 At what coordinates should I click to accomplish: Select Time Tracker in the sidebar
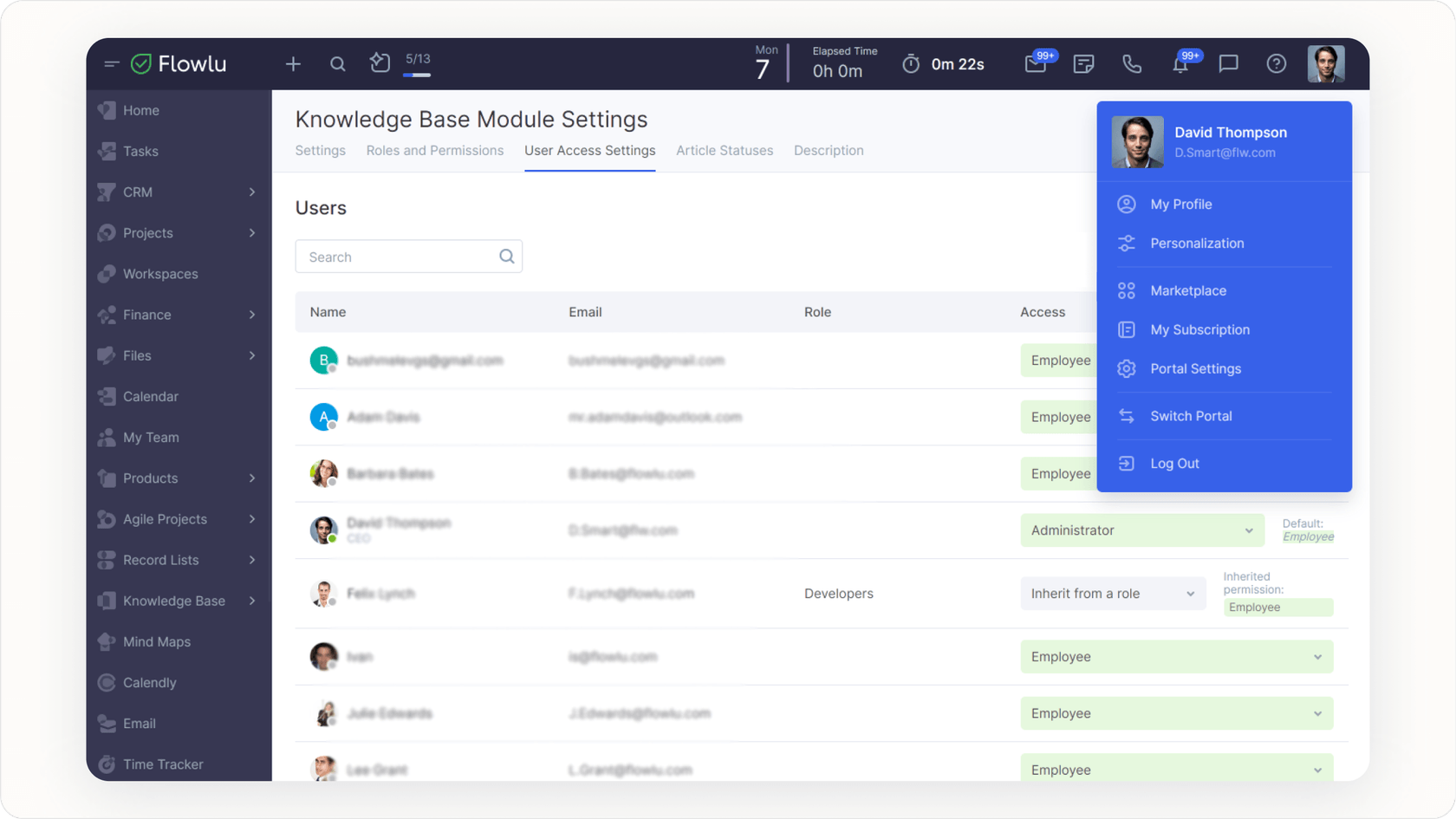pos(163,764)
